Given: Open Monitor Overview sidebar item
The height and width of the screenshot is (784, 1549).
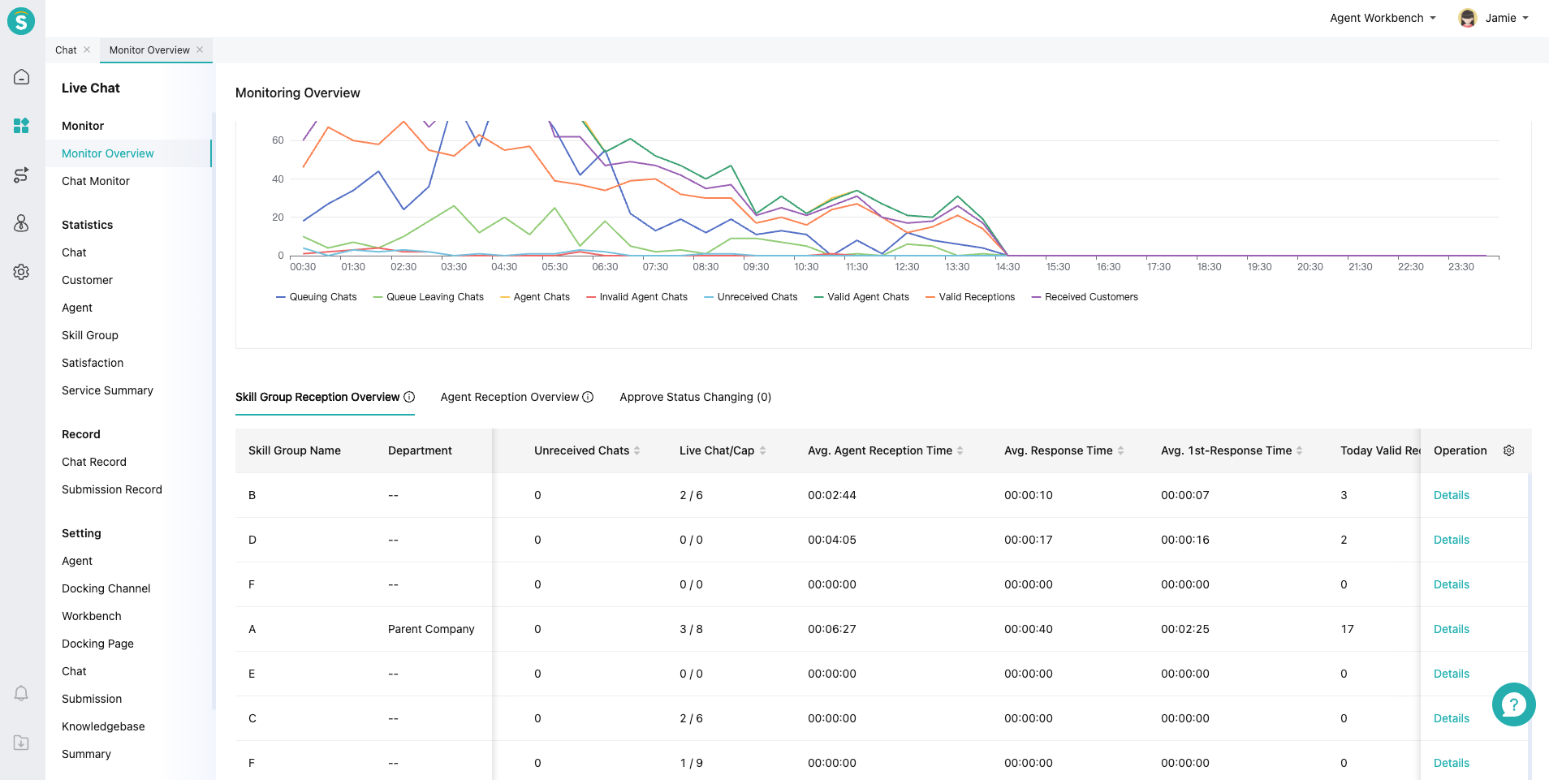Looking at the screenshot, I should coord(128,153).
